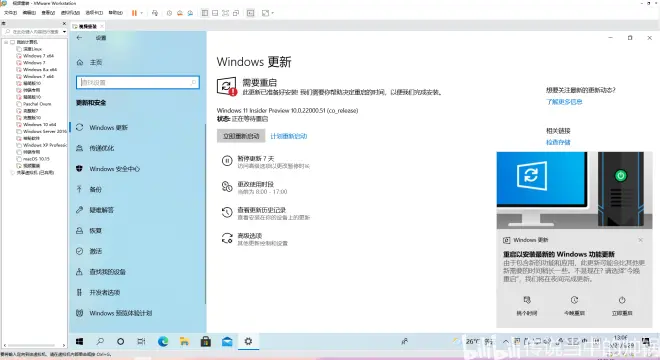Open the 选项卡(T) menu in VMware
Screen dimensions: 660x360
click(x=94, y=13)
